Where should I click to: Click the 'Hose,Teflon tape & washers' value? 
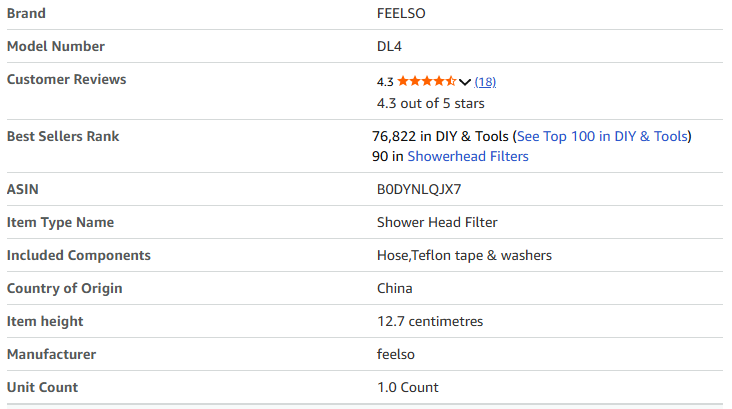click(464, 255)
